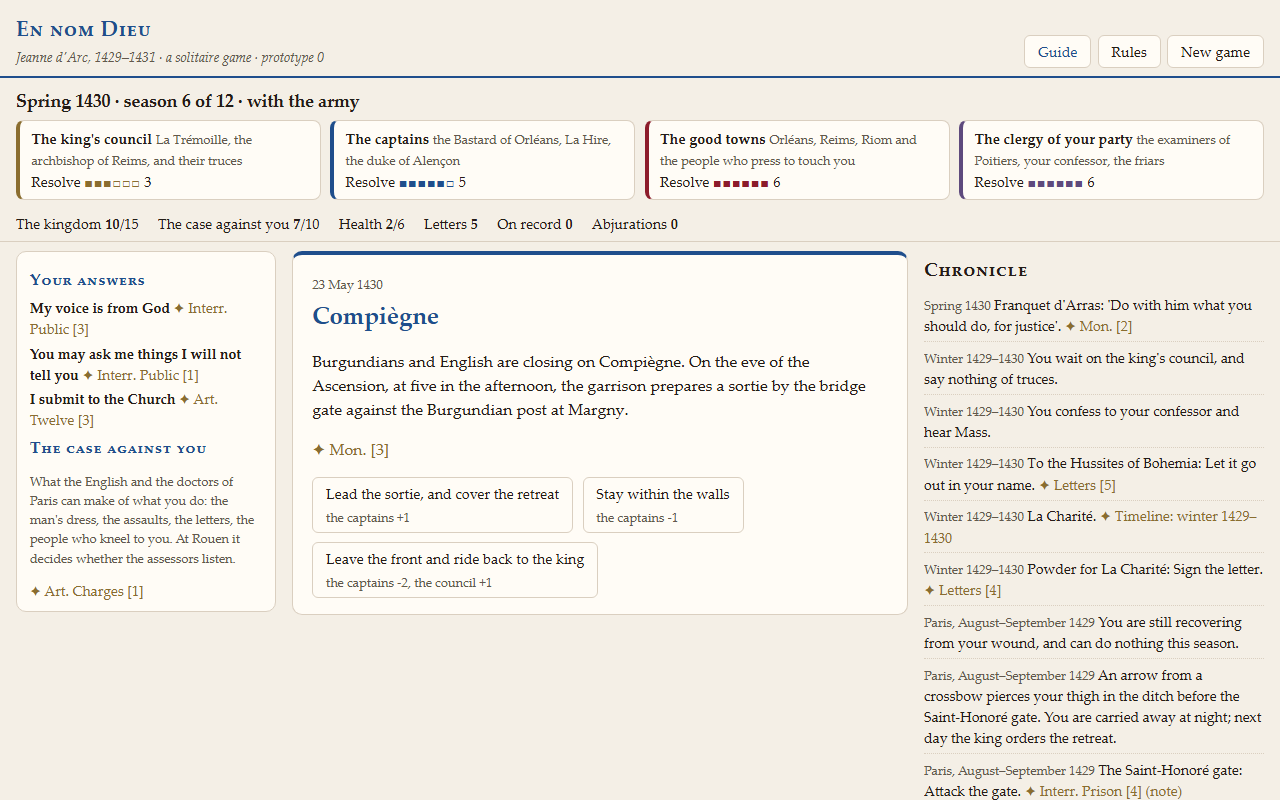This screenshot has width=1280, height=800.
Task: Click Chronicle entry You confess to your confessor
Action: point(1093,422)
